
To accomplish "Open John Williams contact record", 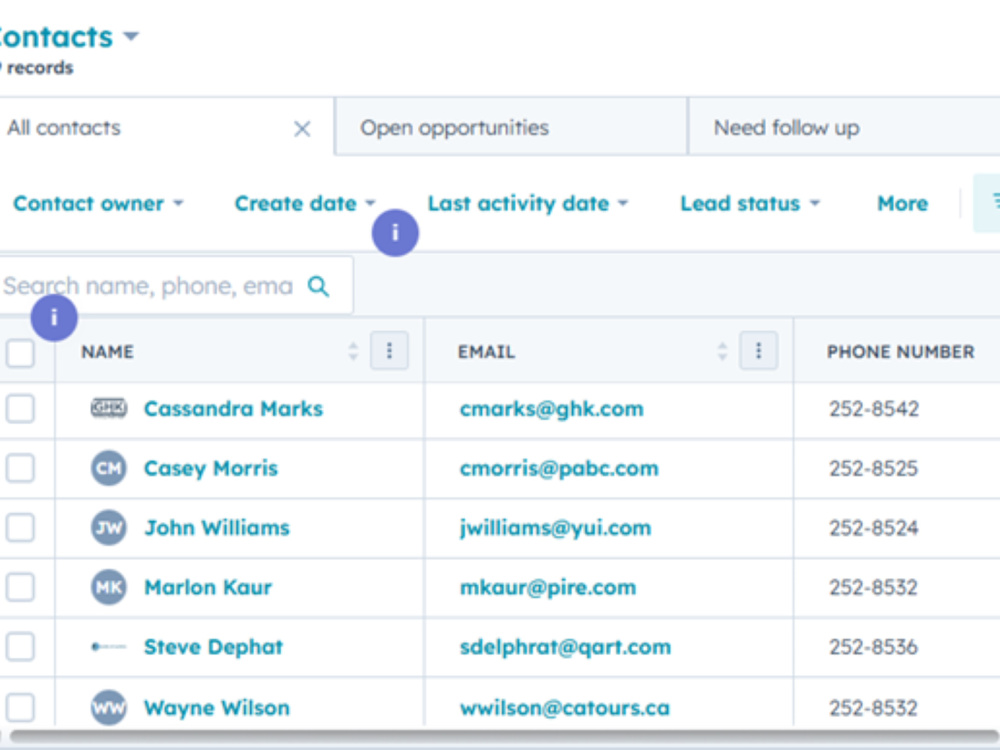I will pos(217,528).
